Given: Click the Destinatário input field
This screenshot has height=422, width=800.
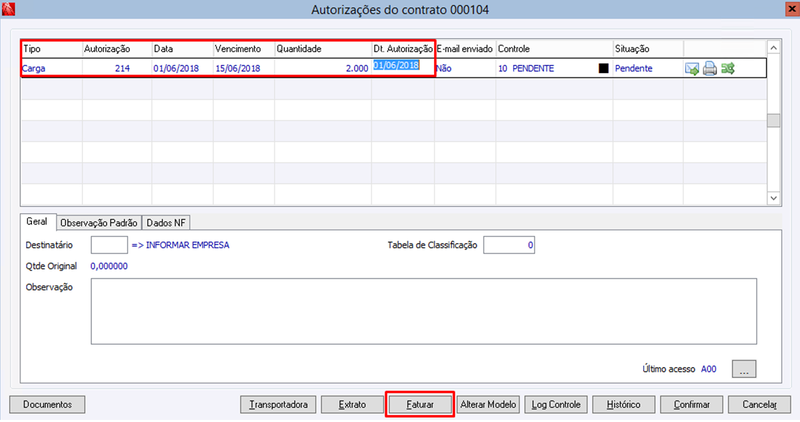Looking at the screenshot, I should coord(109,245).
